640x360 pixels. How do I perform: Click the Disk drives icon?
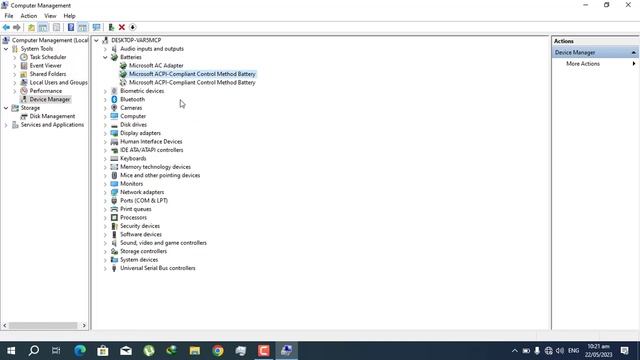click(x=114, y=125)
